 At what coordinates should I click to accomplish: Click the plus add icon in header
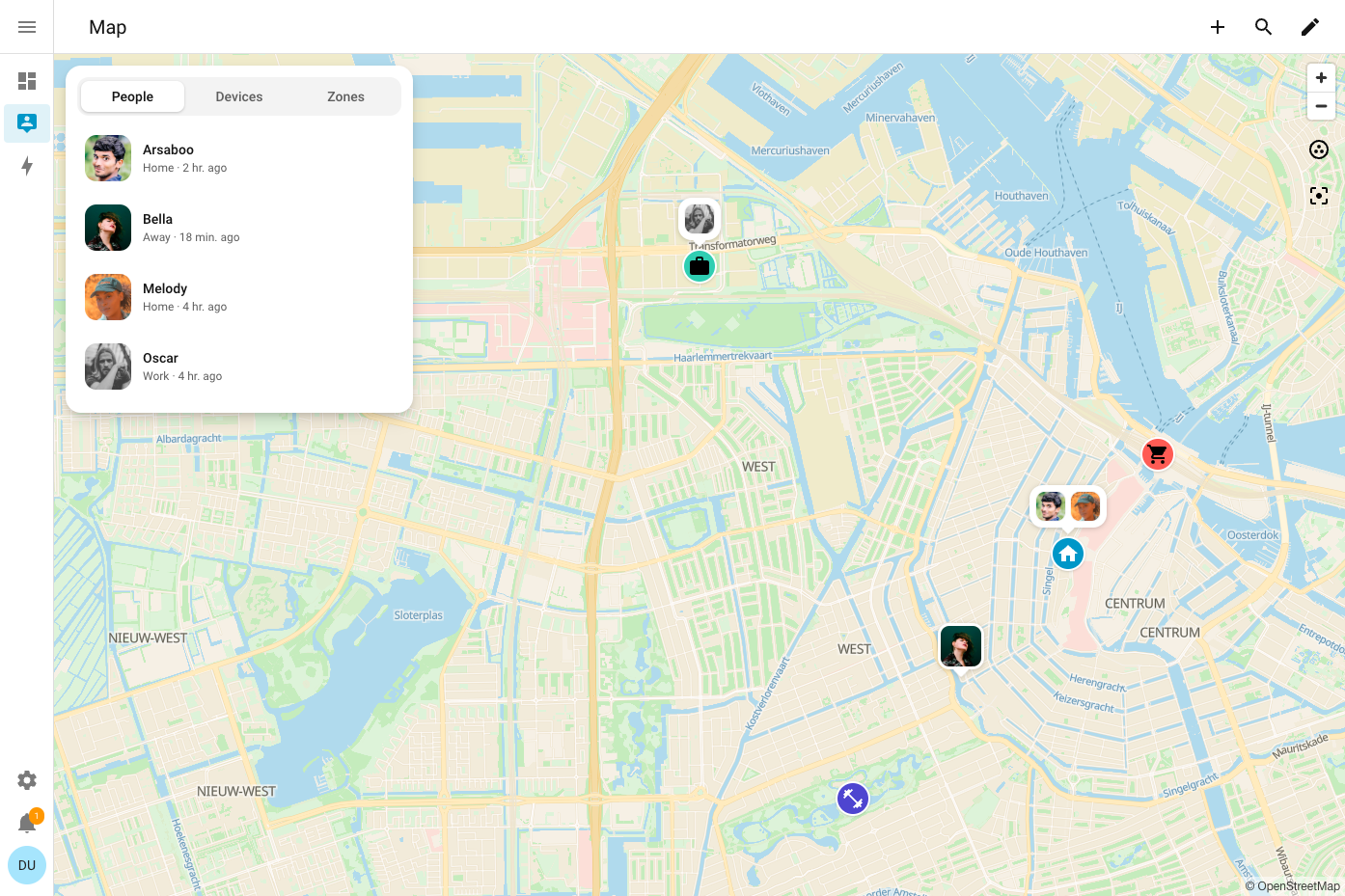coord(1218,27)
